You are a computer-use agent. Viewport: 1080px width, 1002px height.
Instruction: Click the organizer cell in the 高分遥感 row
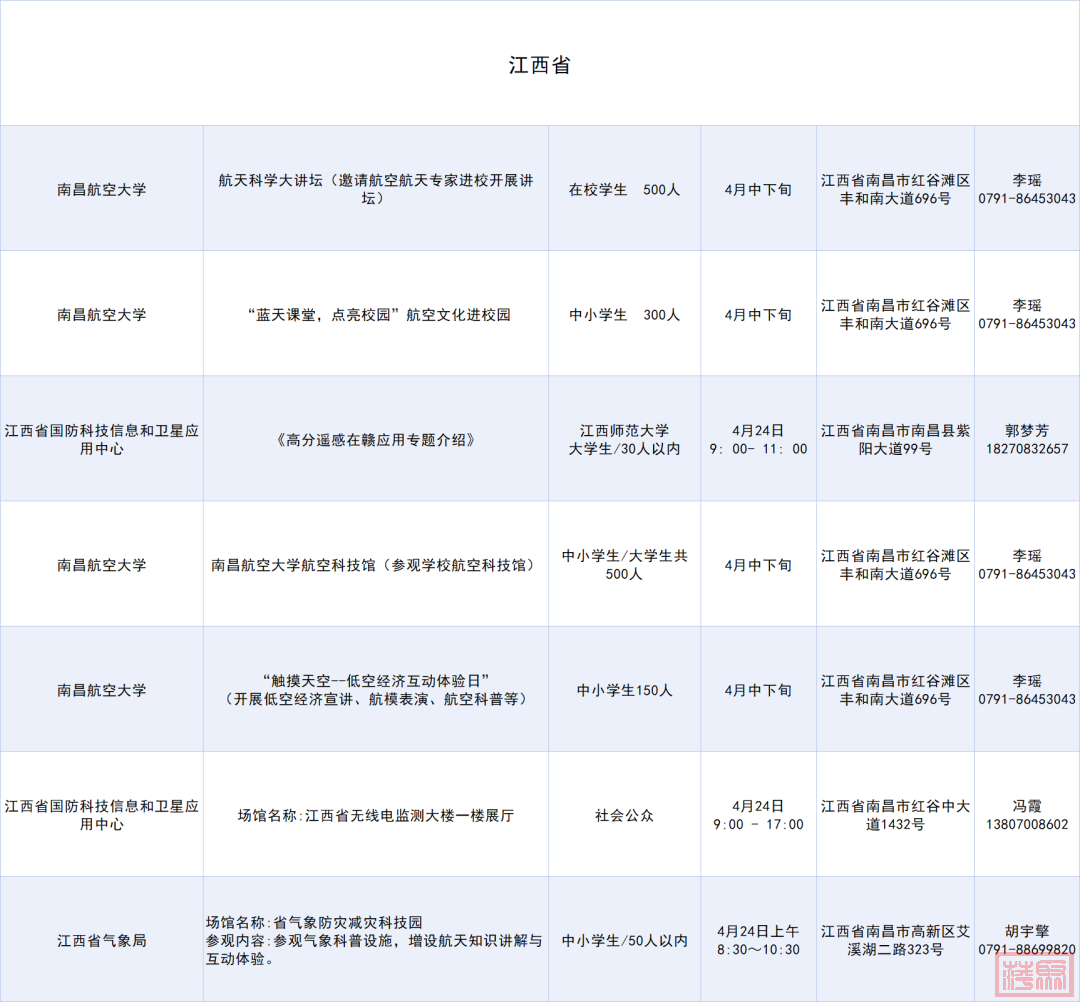click(x=102, y=439)
